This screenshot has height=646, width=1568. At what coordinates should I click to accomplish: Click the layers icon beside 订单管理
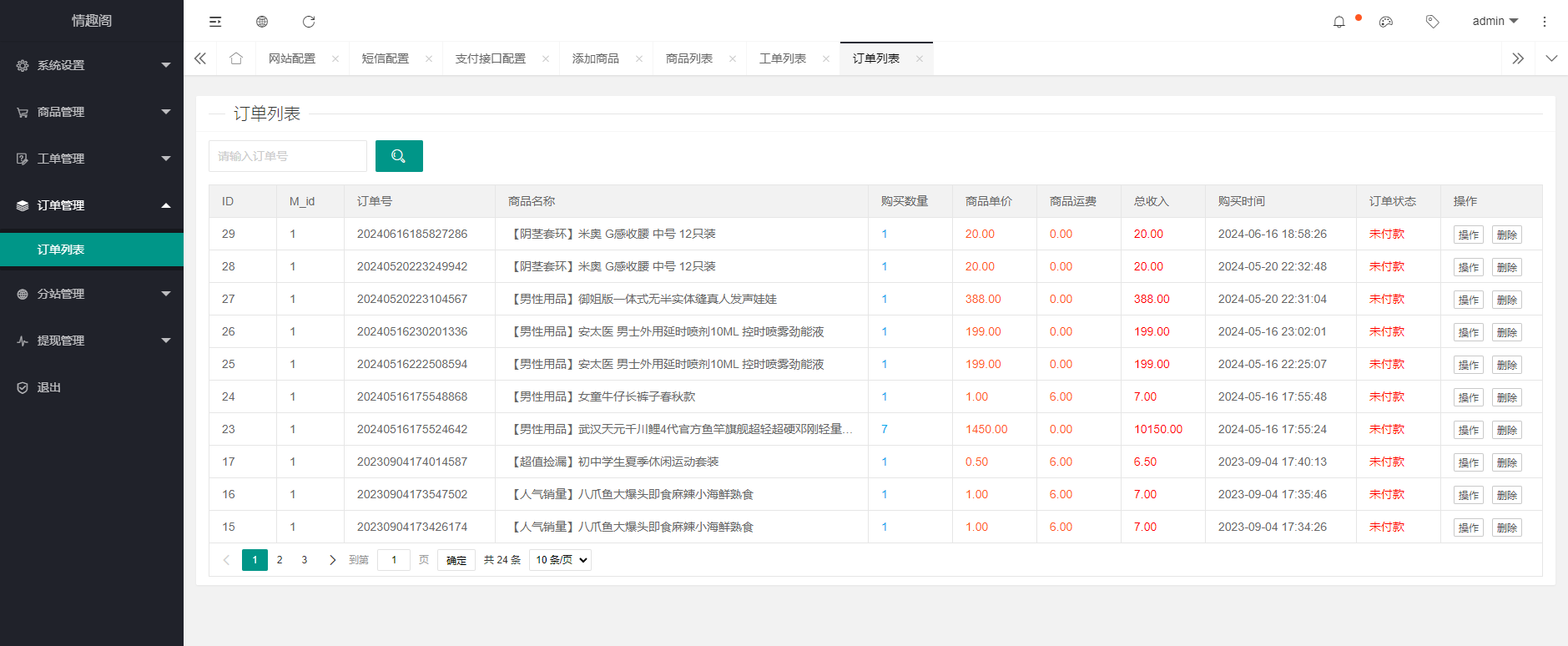pyautogui.click(x=23, y=205)
